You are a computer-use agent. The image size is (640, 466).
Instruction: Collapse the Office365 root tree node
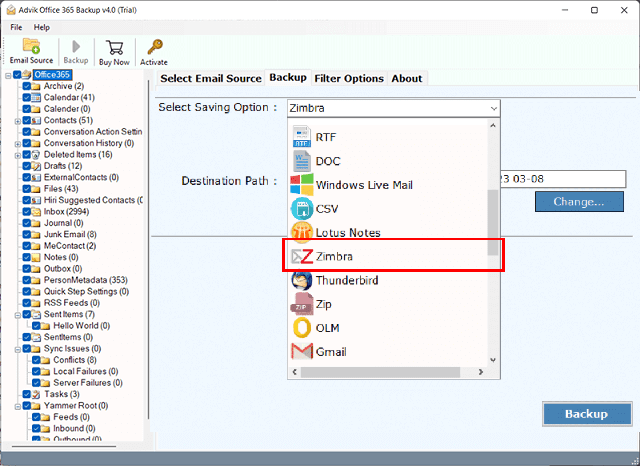pyautogui.click(x=8, y=75)
